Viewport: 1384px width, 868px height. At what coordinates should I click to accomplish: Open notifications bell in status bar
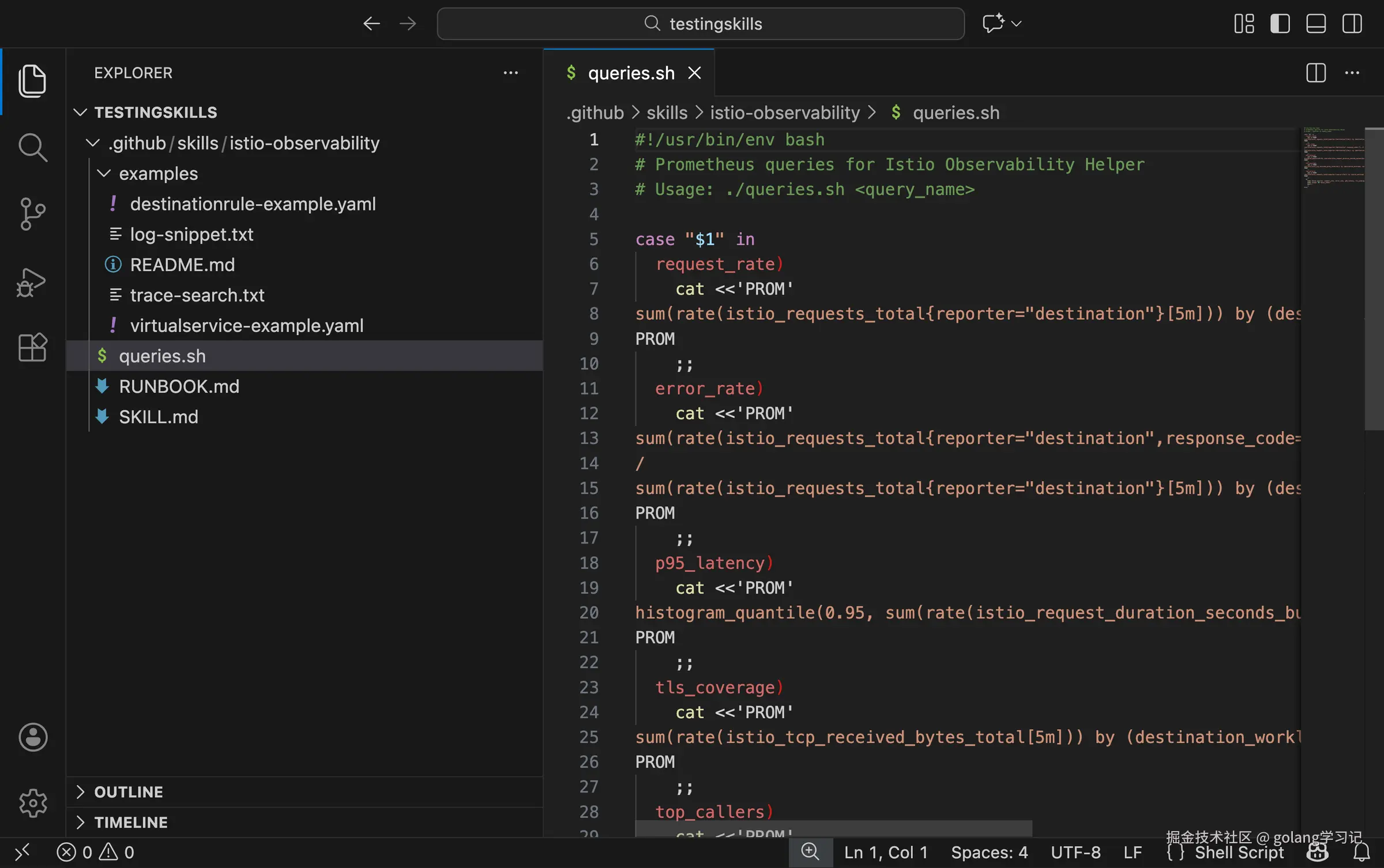[x=1362, y=852]
